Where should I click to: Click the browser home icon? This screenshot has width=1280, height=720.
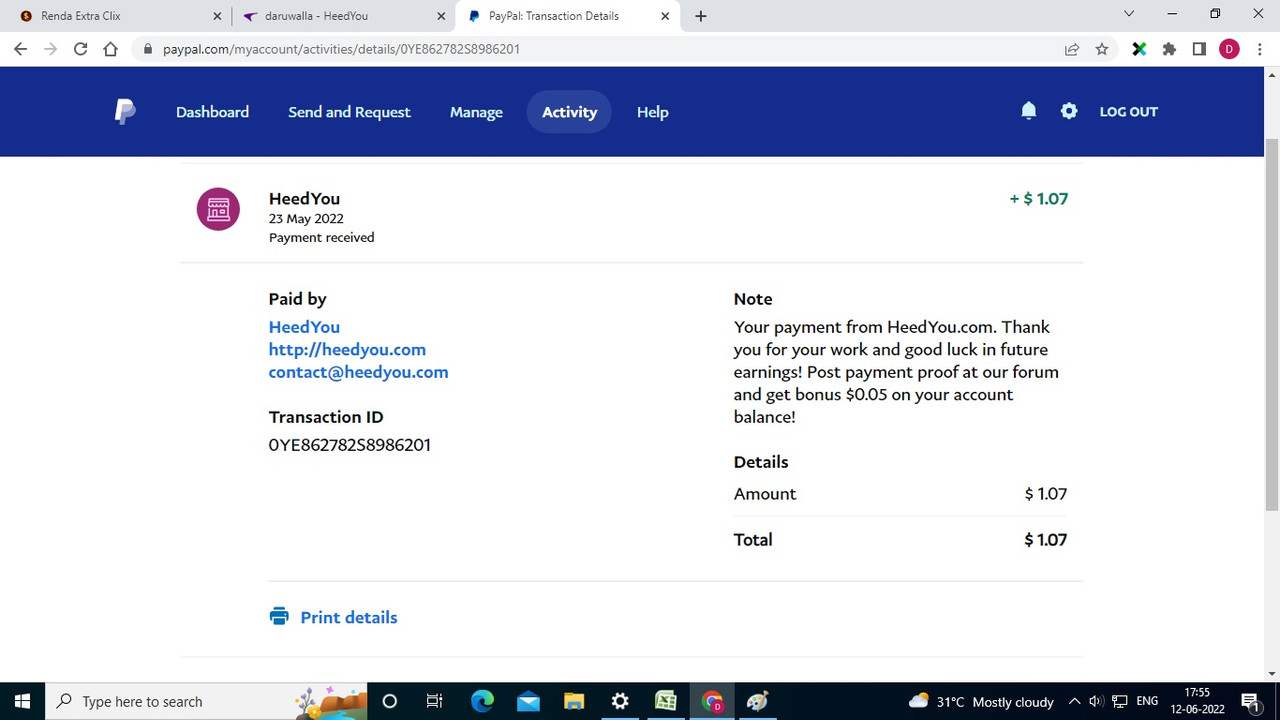click(110, 49)
